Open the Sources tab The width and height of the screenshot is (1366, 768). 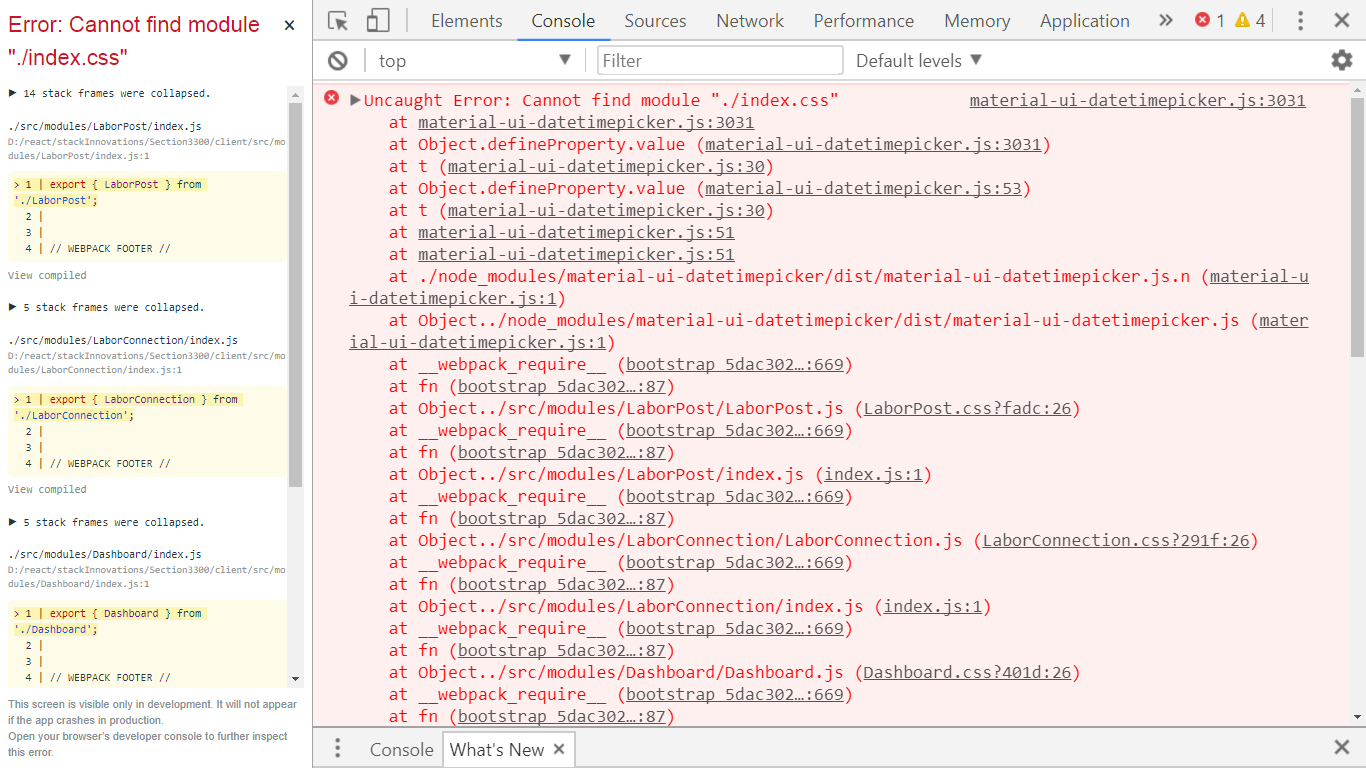pyautogui.click(x=655, y=21)
